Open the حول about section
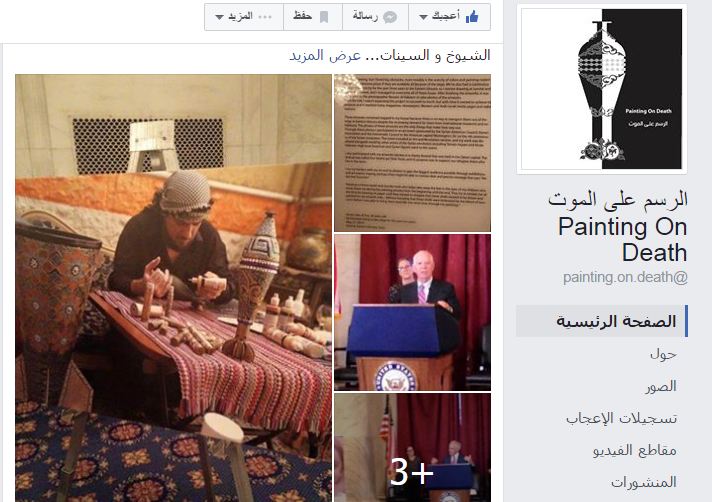This screenshot has width=712, height=502. (663, 354)
